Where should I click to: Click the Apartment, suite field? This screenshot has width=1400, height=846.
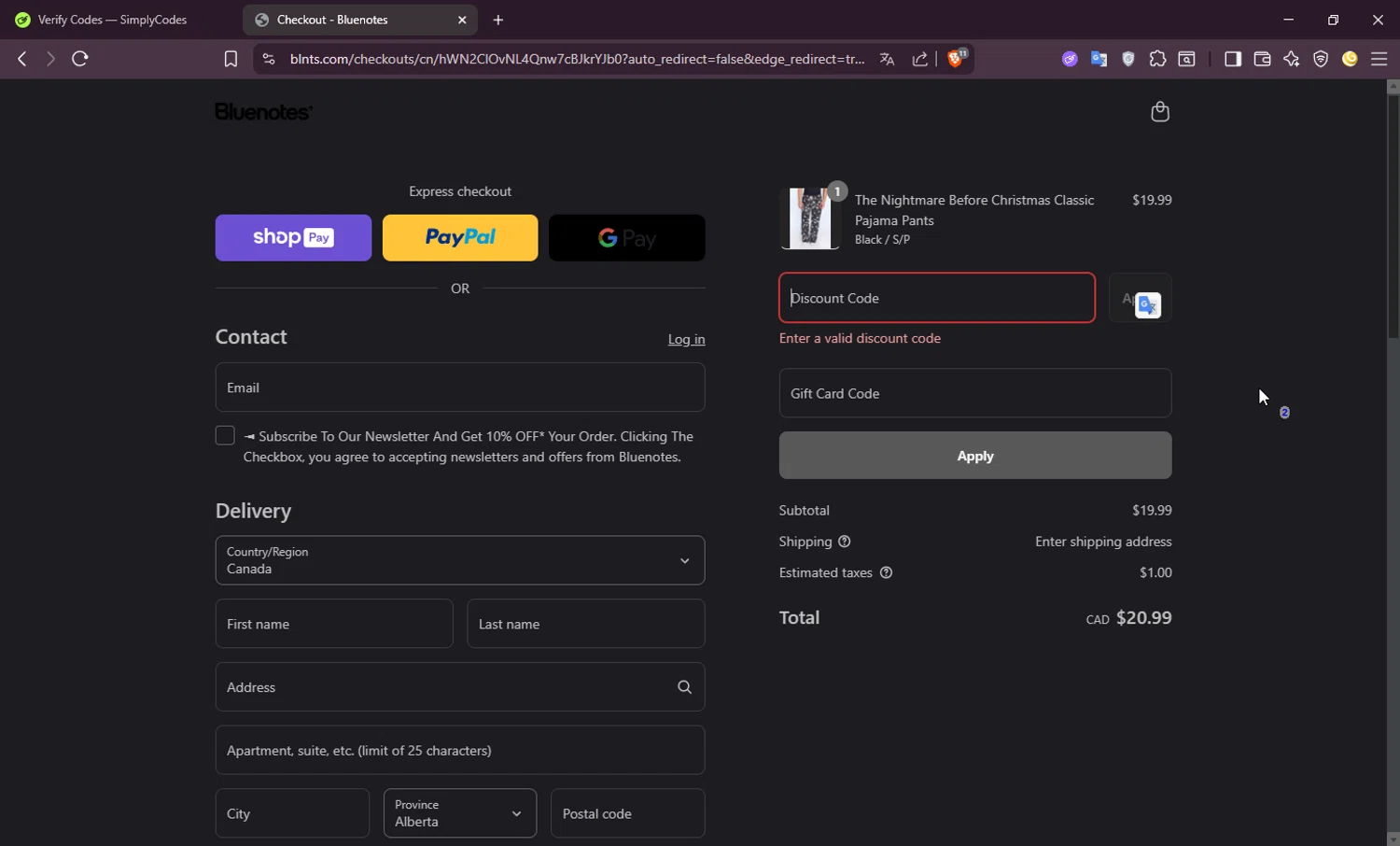(460, 751)
